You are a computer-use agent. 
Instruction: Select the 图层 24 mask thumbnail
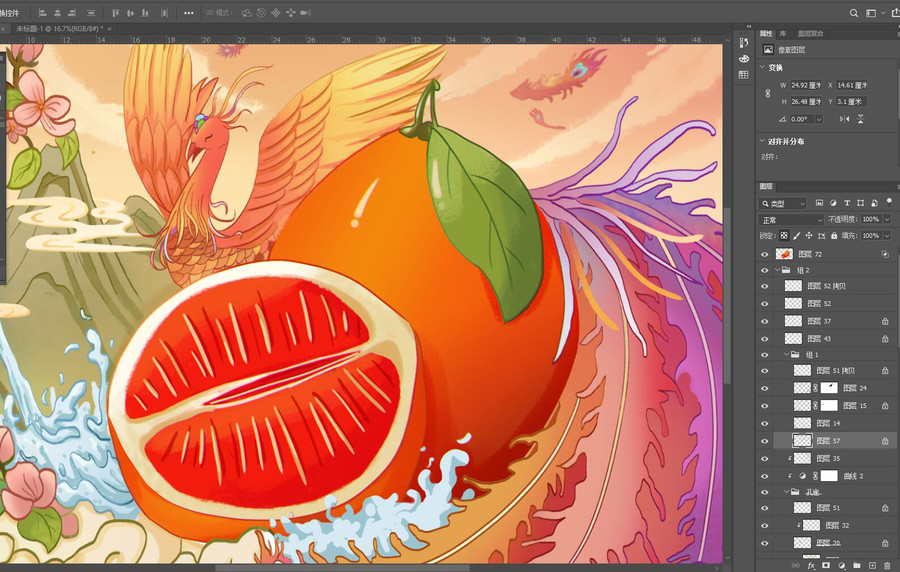pyautogui.click(x=829, y=388)
